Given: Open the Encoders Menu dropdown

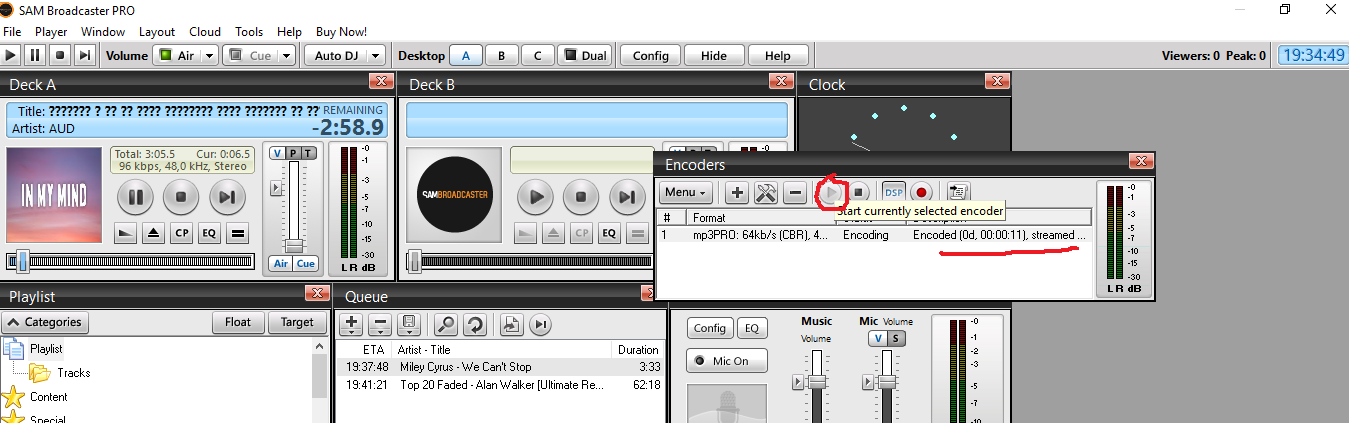Looking at the screenshot, I should tap(686, 192).
